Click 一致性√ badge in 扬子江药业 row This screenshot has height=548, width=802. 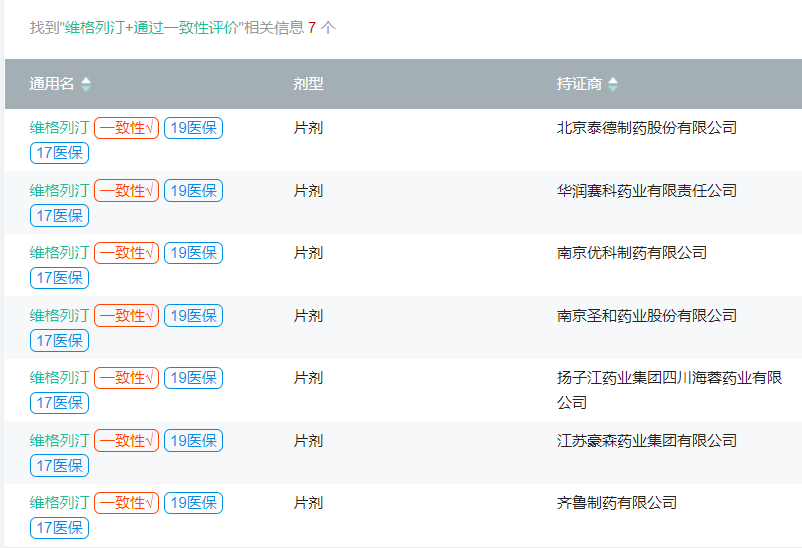click(126, 378)
